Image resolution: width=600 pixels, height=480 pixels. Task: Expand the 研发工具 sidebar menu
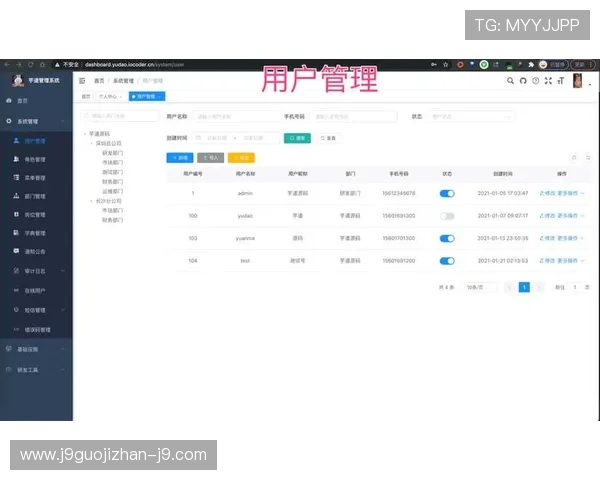(36, 370)
